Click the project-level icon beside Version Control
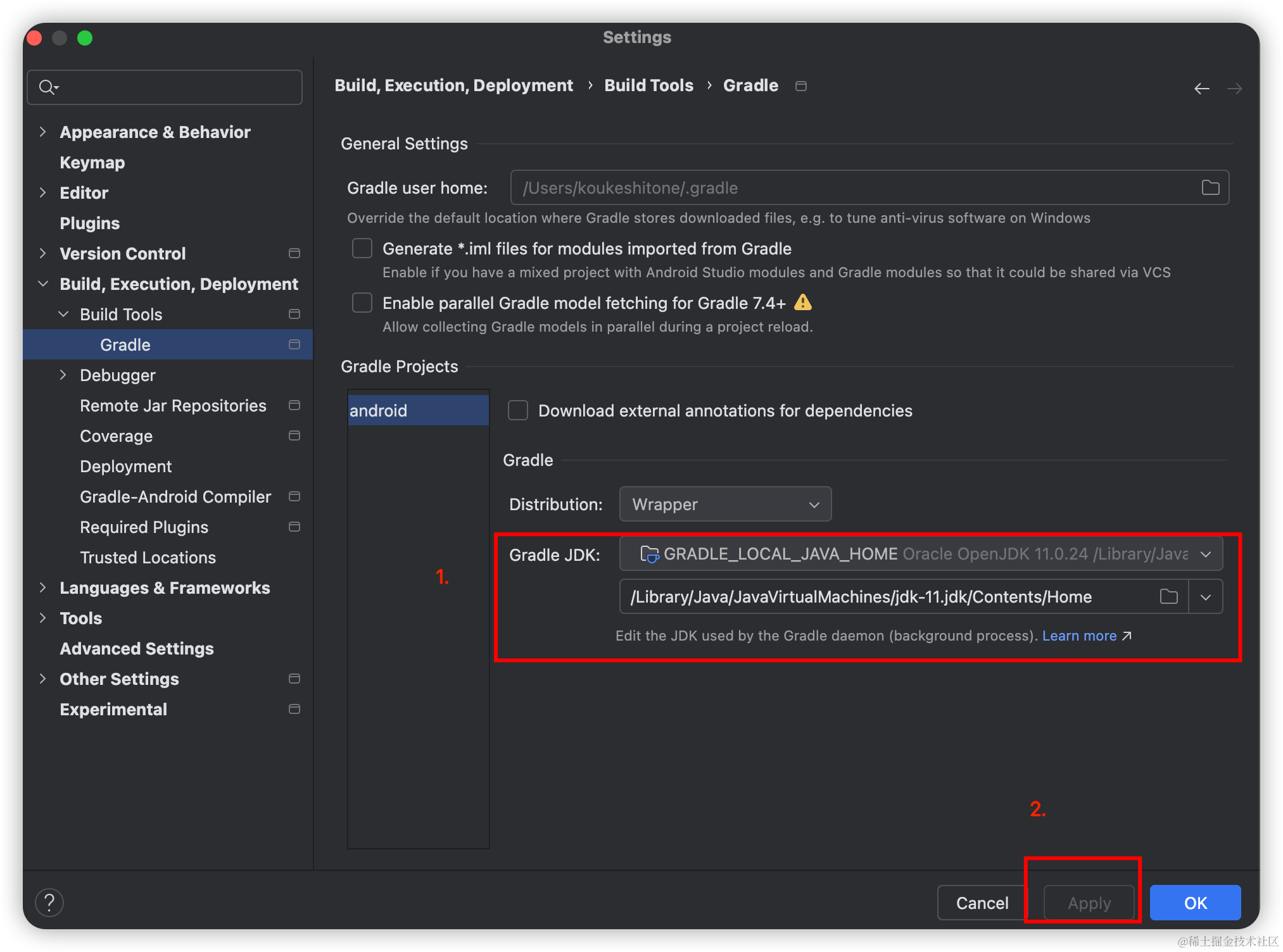Viewport: 1283px width, 952px height. [x=294, y=253]
